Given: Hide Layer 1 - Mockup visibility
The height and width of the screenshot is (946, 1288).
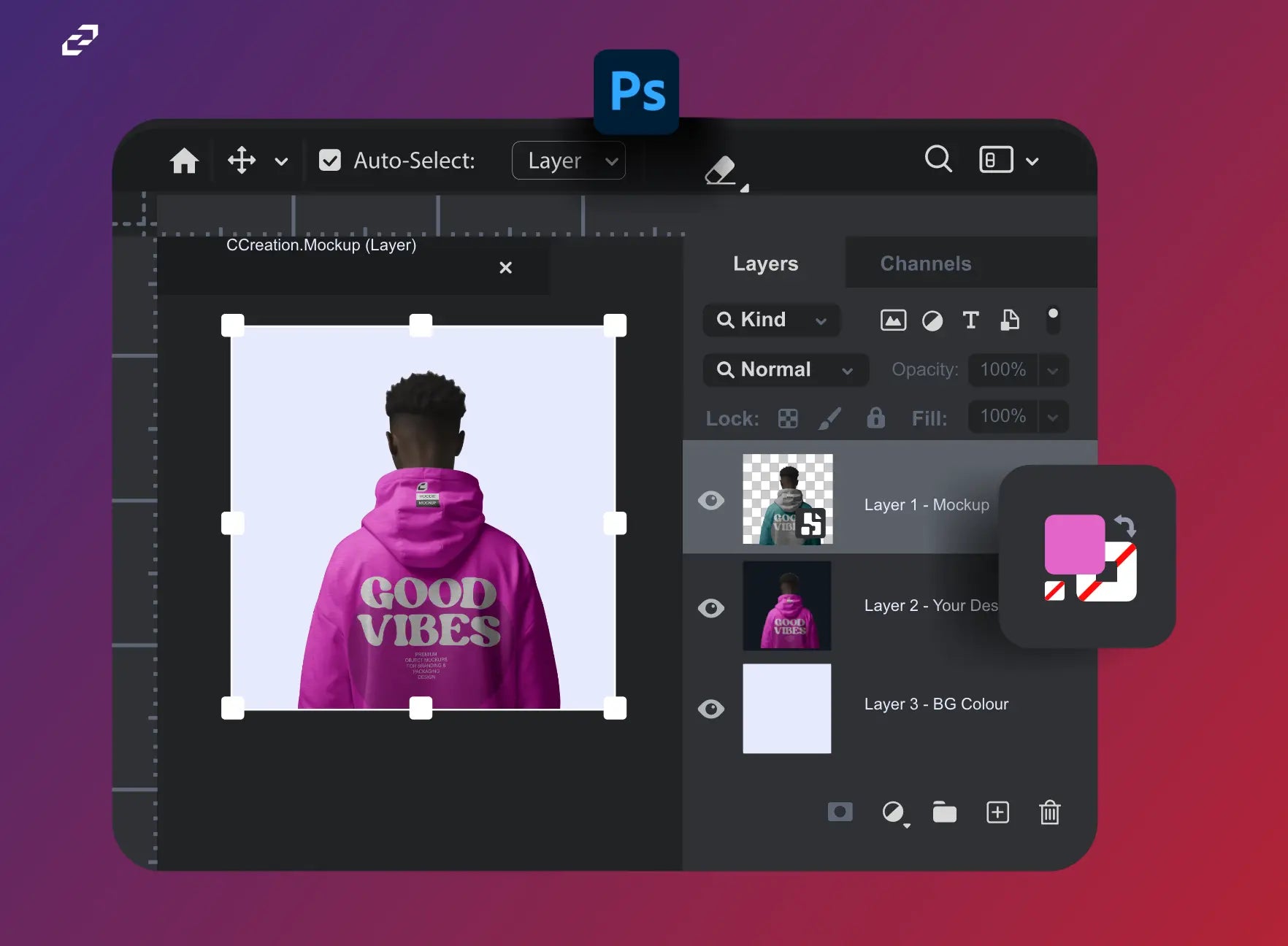Looking at the screenshot, I should tap(711, 500).
